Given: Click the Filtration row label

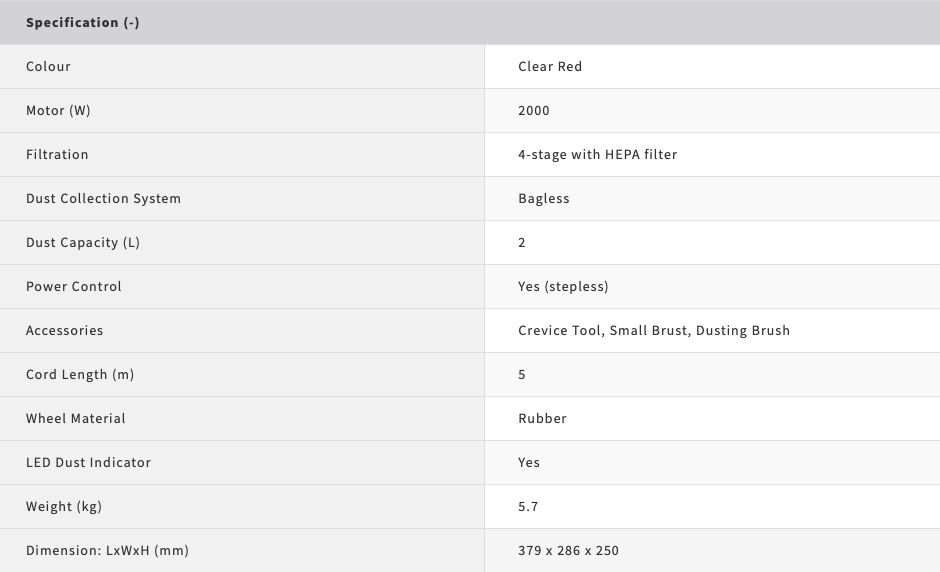Looking at the screenshot, I should 57,154.
